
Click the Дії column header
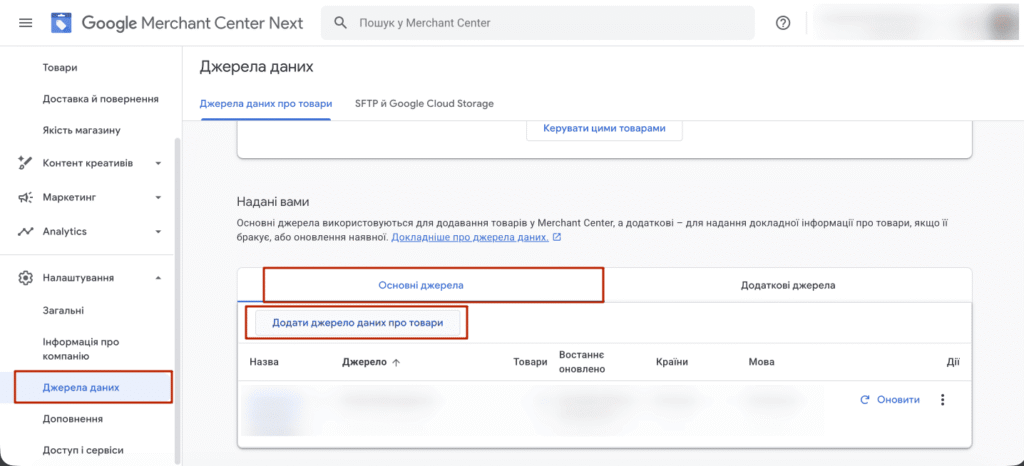pos(953,362)
